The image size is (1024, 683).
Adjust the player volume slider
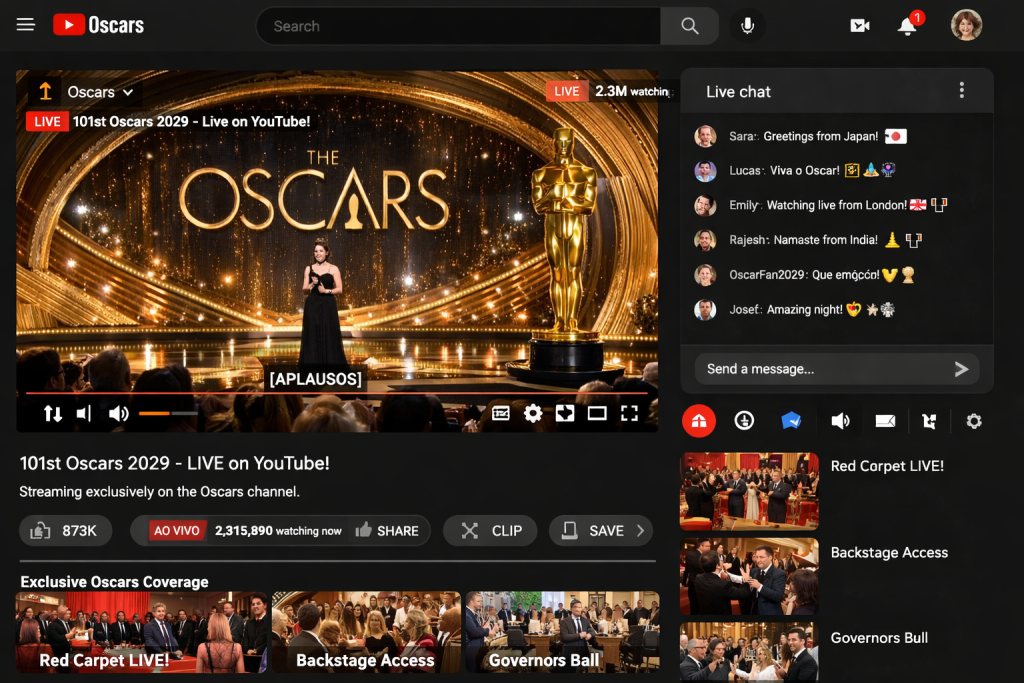click(x=167, y=413)
